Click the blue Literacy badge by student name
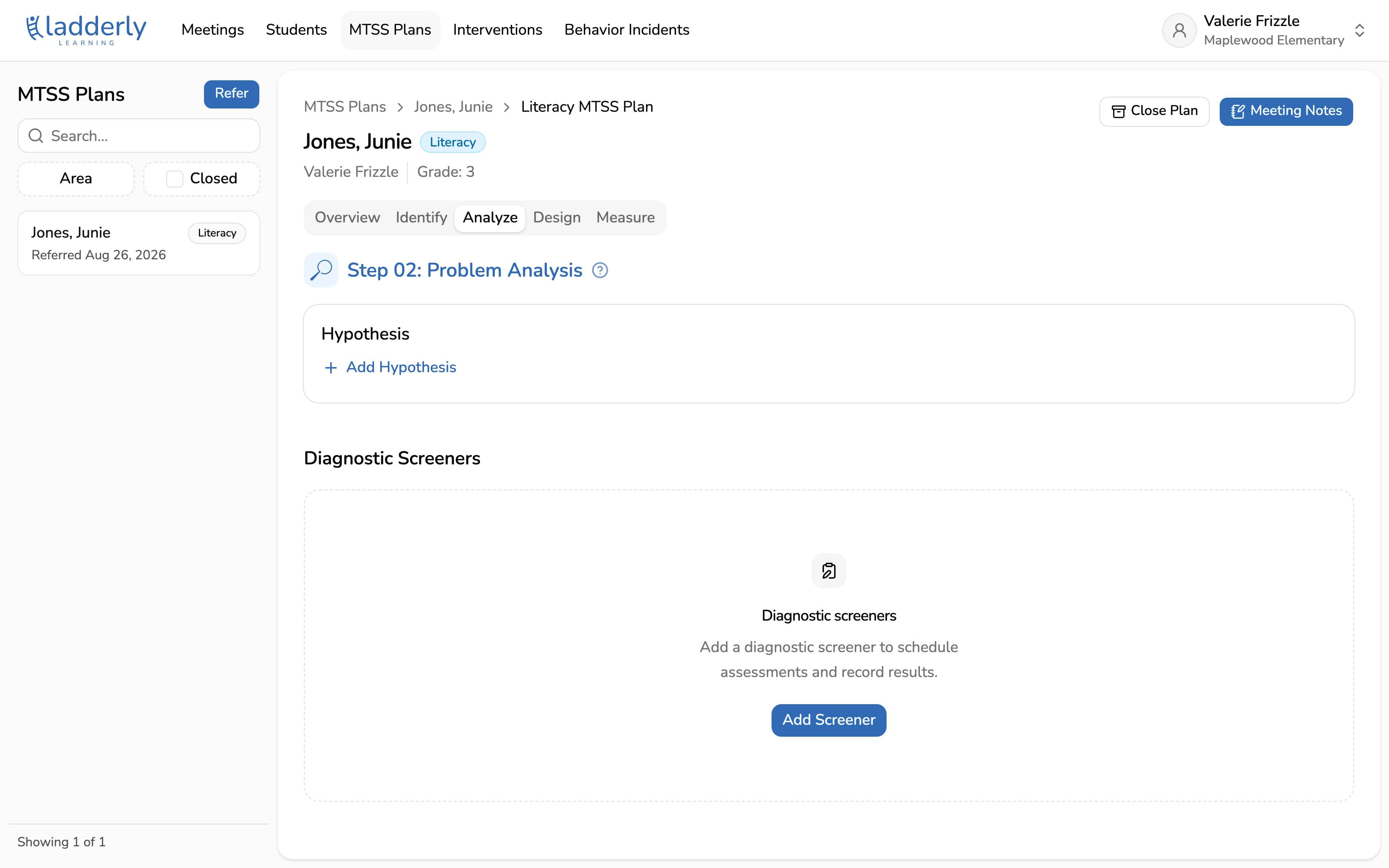The image size is (1389, 868). coord(453,142)
